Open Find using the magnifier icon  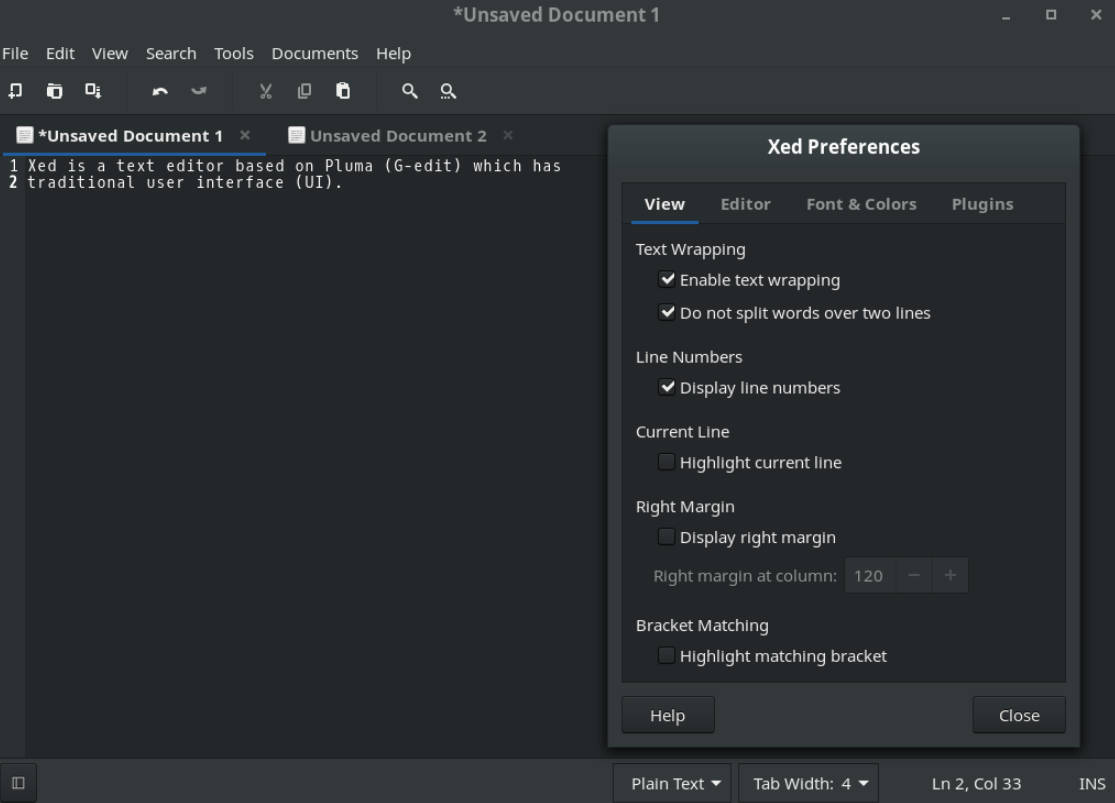point(409,91)
